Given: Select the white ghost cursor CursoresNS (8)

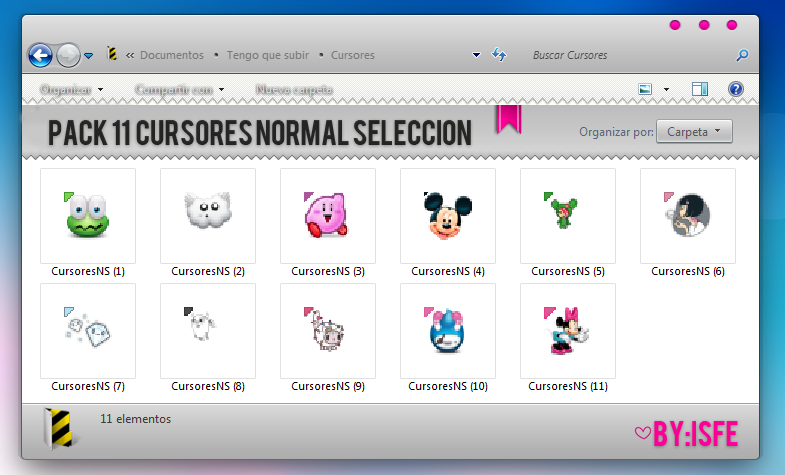Looking at the screenshot, I should point(208,331).
